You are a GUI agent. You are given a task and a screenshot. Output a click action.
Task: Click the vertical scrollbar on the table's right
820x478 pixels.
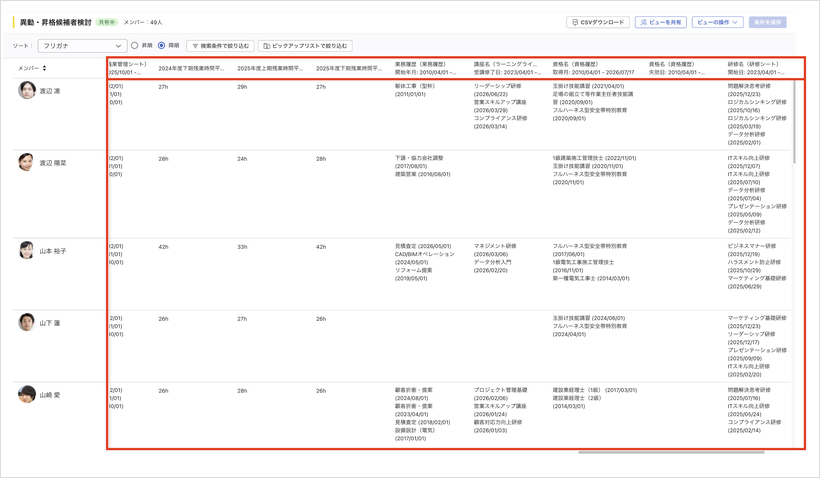[794, 121]
